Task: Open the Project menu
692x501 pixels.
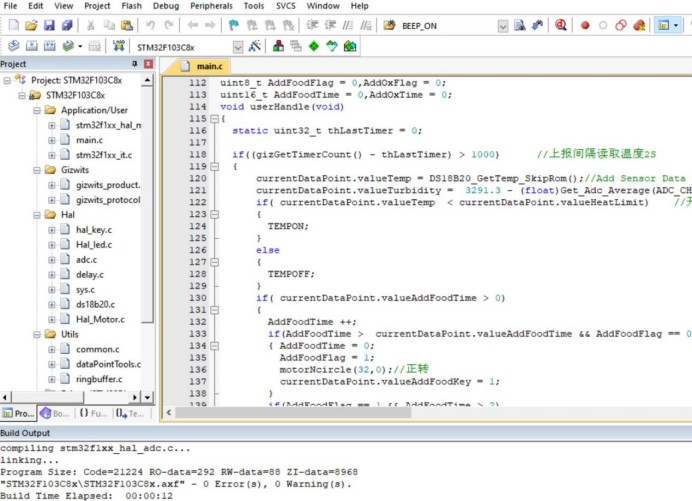Action: click(x=97, y=6)
